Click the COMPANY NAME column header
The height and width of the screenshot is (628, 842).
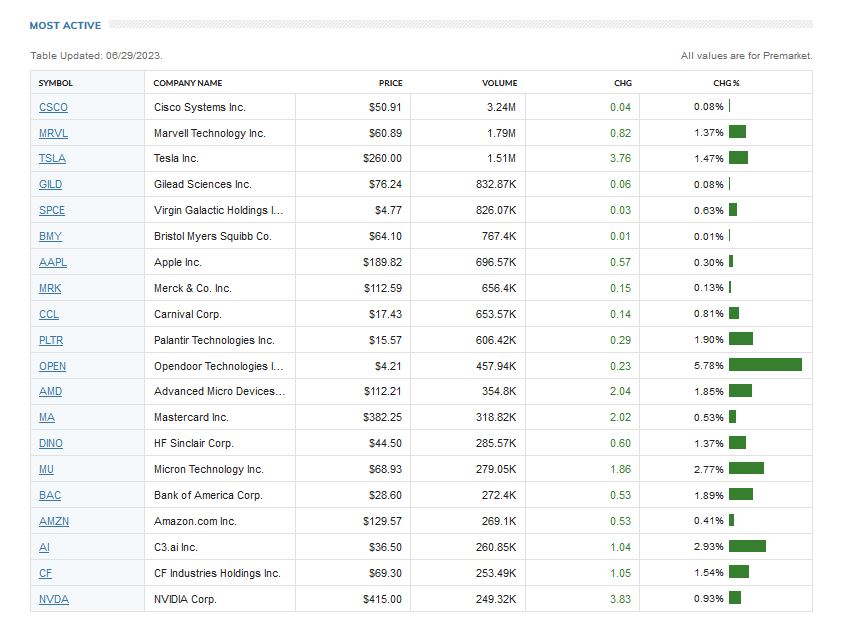188,83
